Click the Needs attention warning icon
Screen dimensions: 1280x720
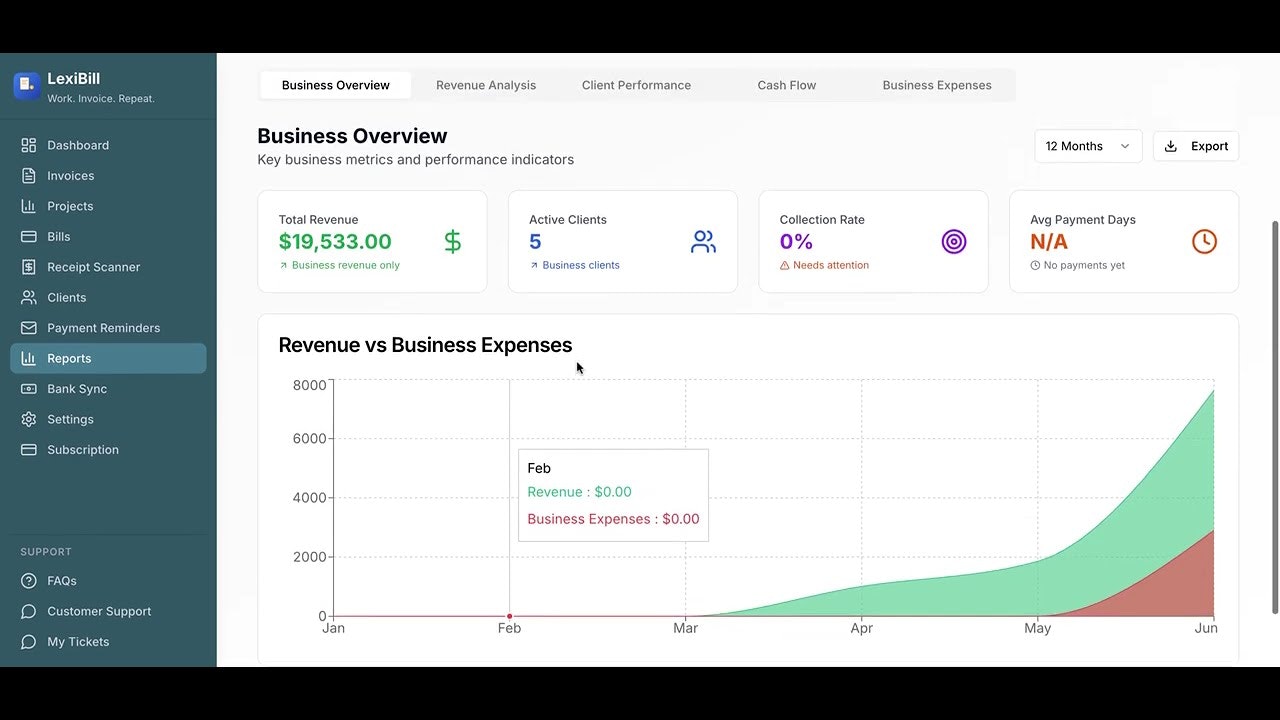[785, 266]
